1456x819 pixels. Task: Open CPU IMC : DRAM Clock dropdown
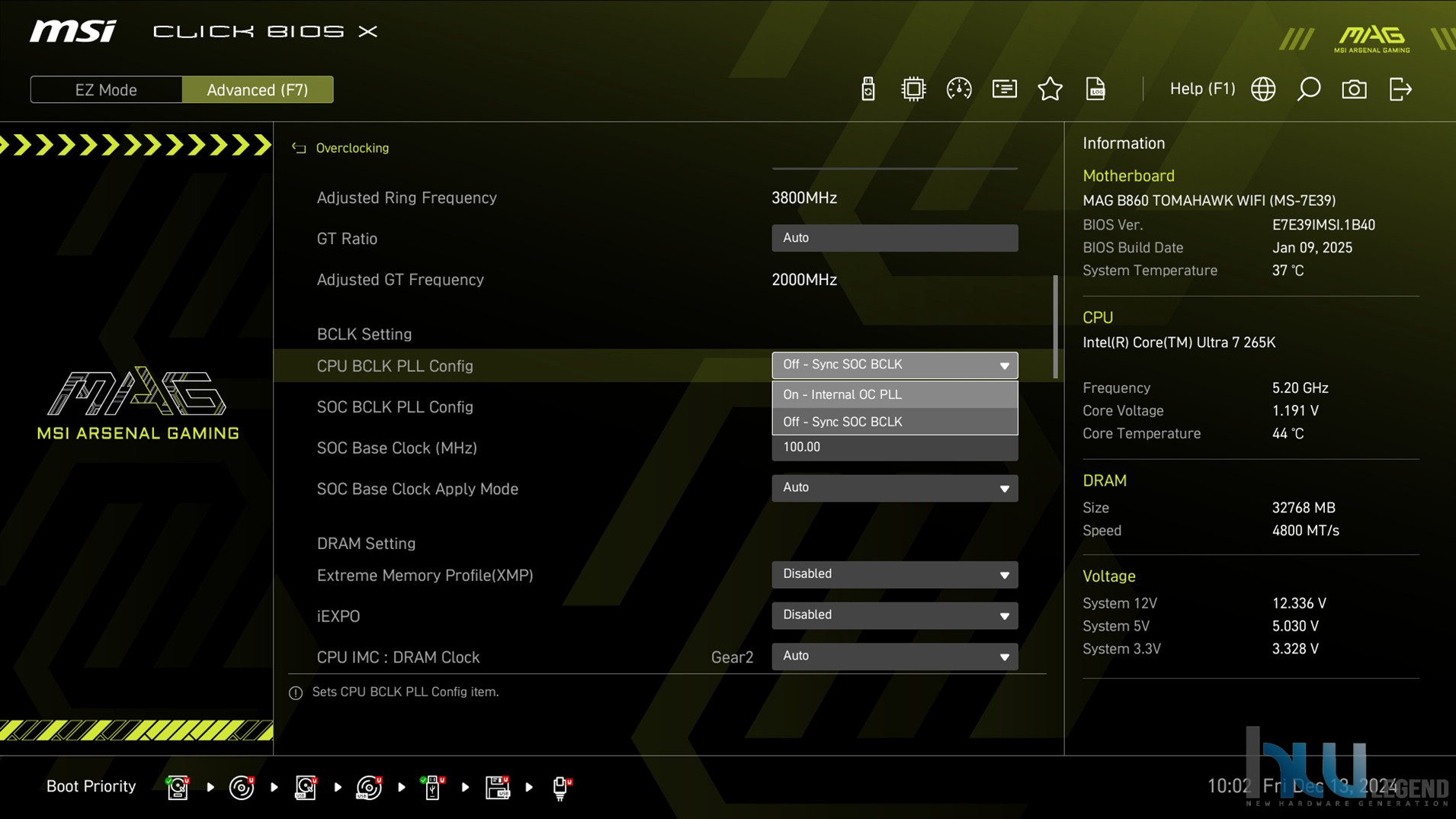894,657
